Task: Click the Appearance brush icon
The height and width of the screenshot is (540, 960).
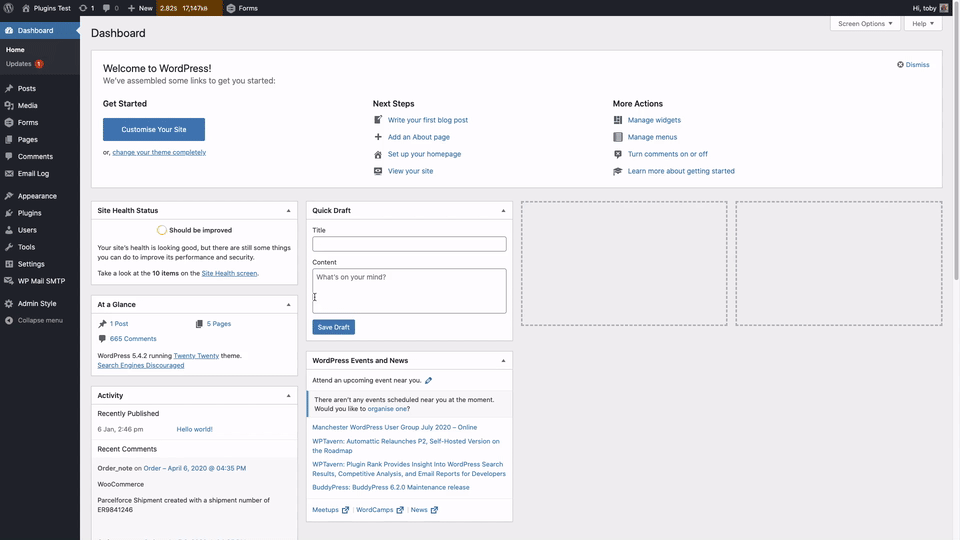Action: (9, 196)
